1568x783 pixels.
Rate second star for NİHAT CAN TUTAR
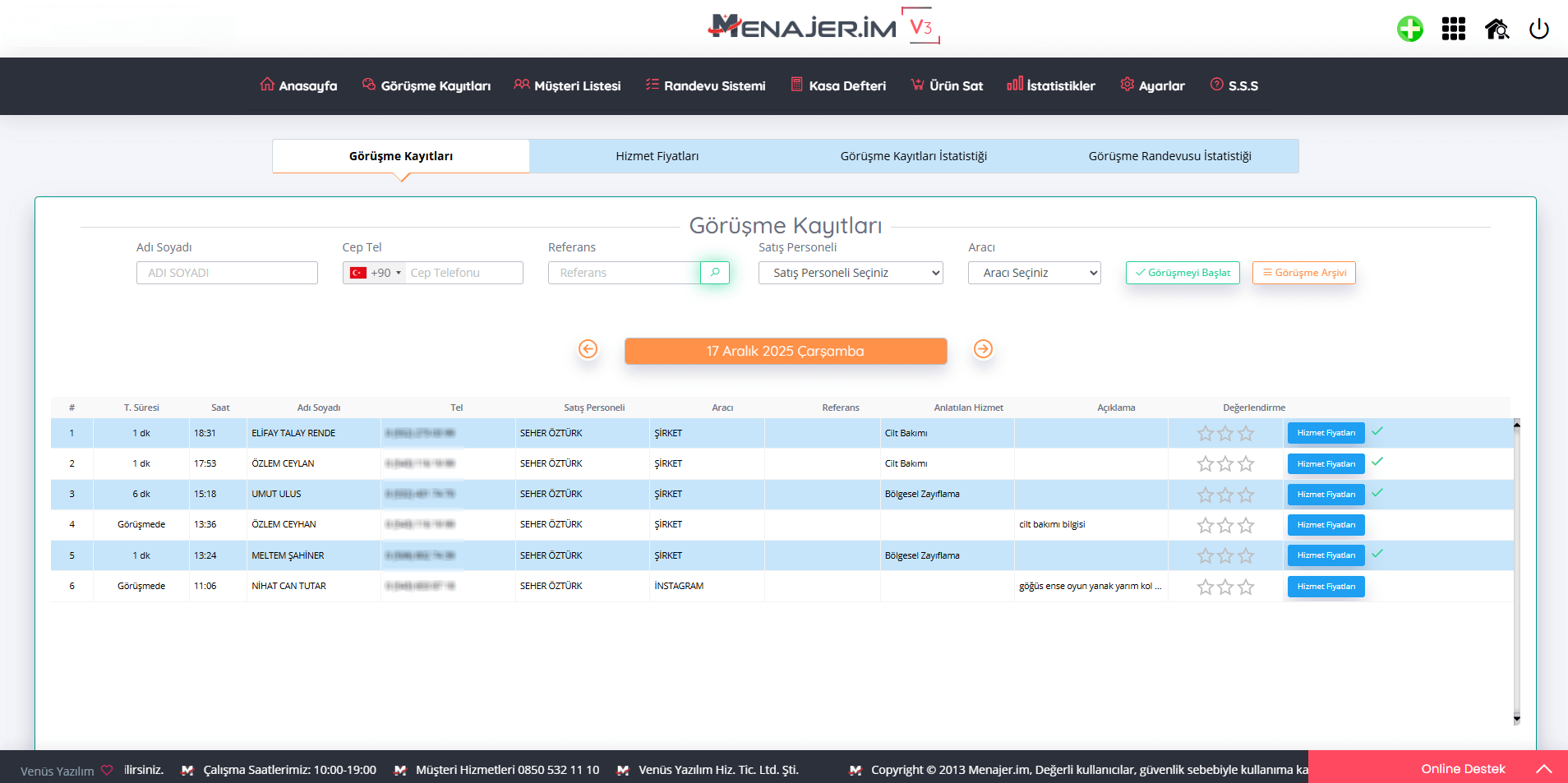[x=1225, y=587]
